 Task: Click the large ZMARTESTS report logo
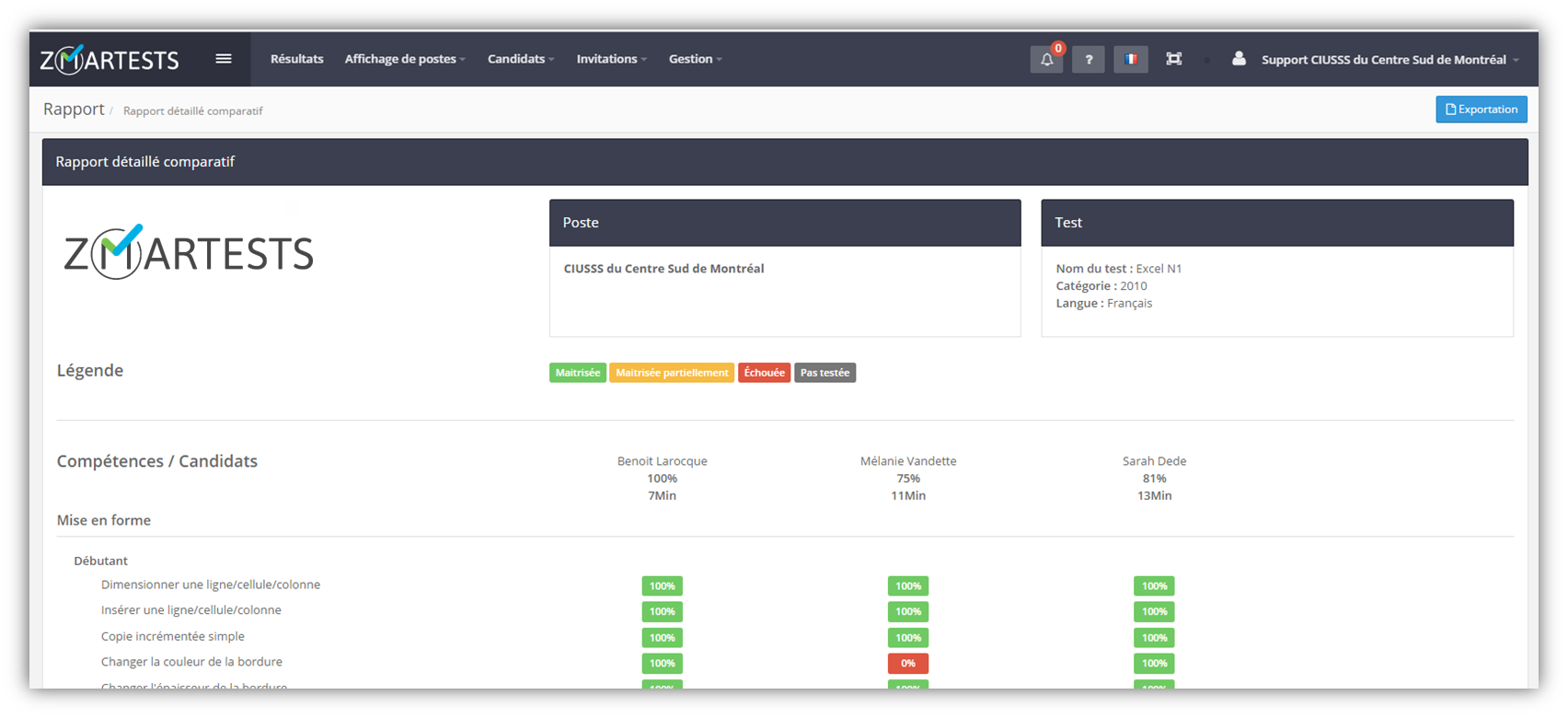tap(189, 251)
